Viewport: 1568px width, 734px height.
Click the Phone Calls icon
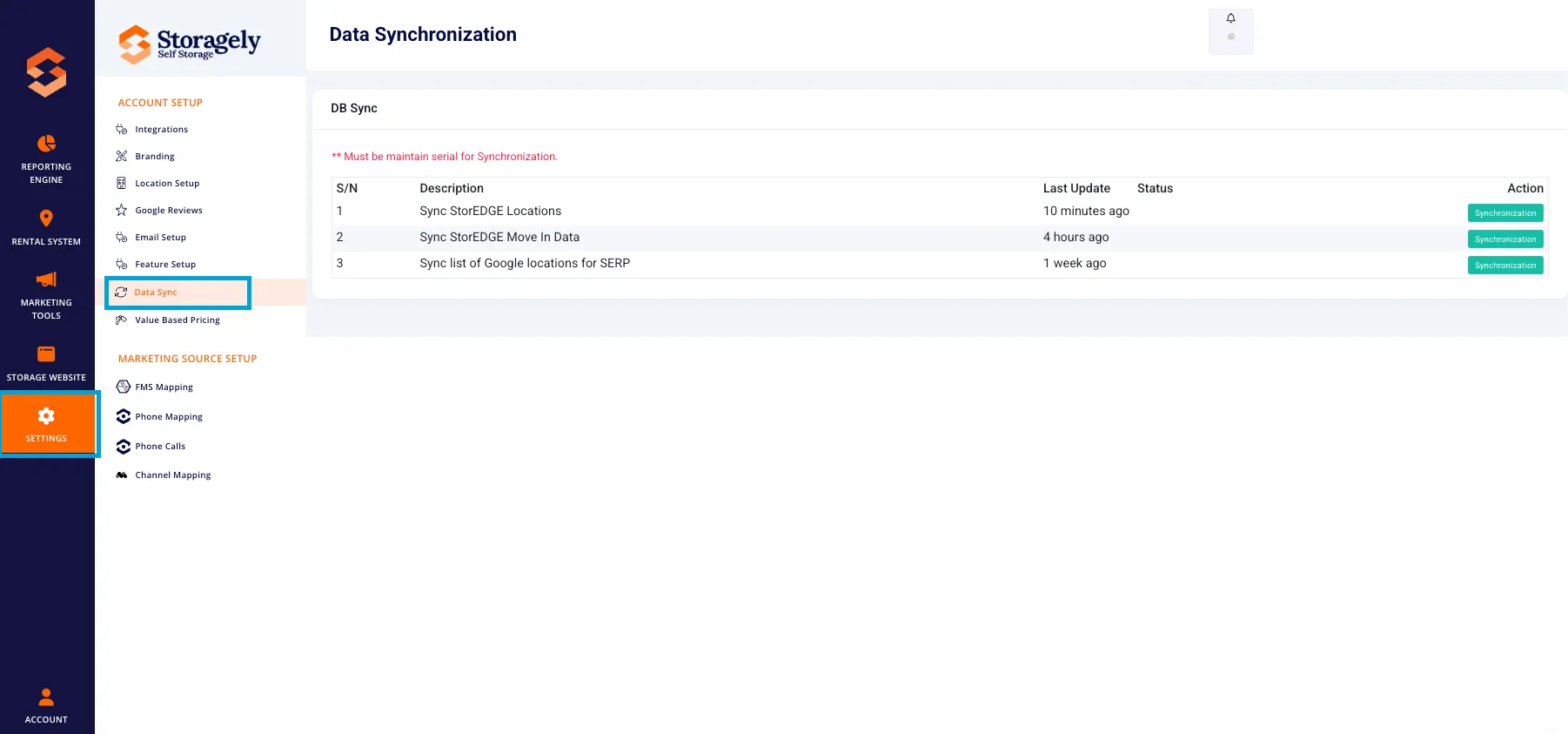coord(124,447)
